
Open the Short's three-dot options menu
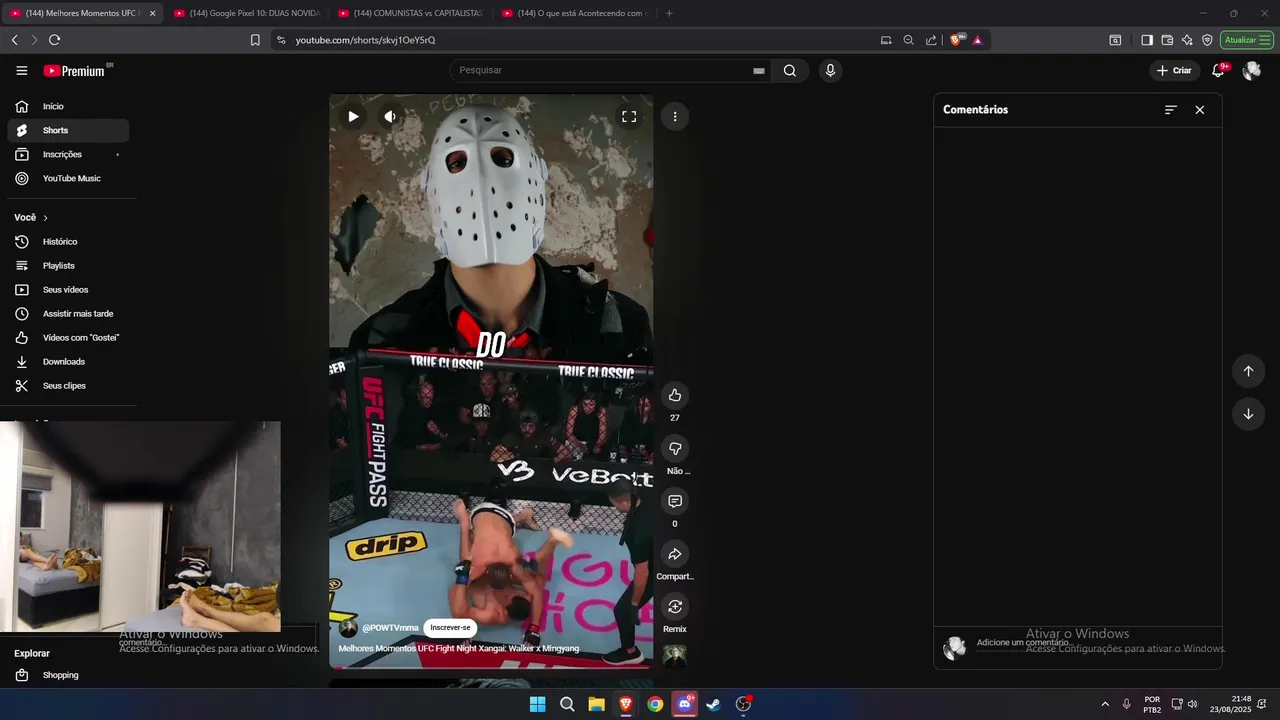[x=675, y=116]
